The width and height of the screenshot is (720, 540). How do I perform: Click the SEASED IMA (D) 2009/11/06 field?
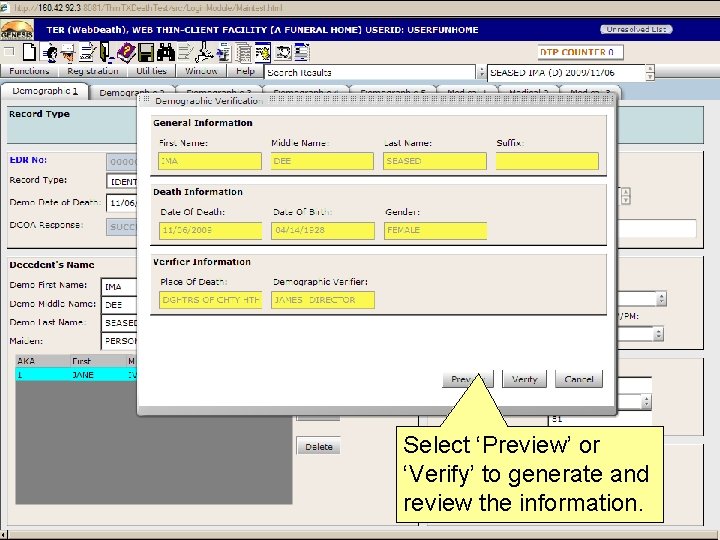pos(566,73)
